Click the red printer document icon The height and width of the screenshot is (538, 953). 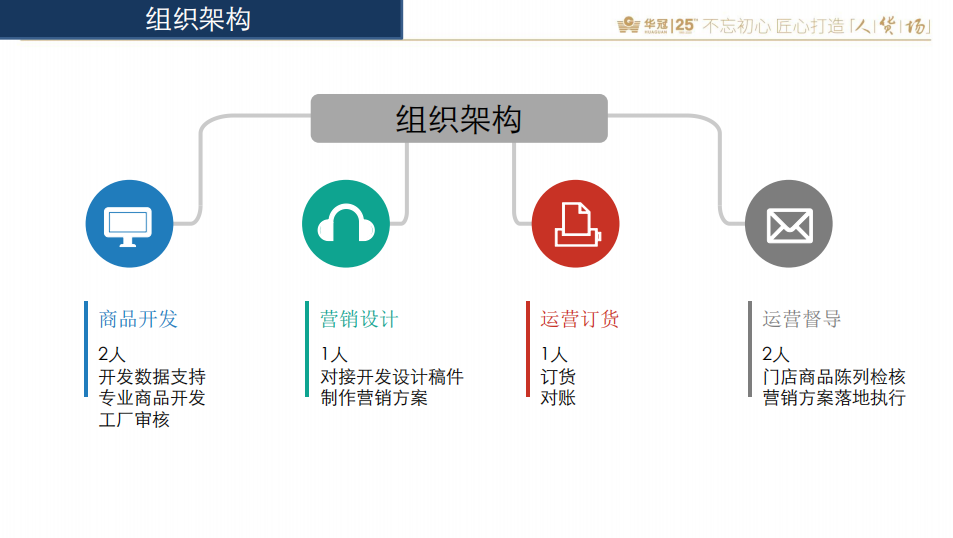tap(575, 224)
